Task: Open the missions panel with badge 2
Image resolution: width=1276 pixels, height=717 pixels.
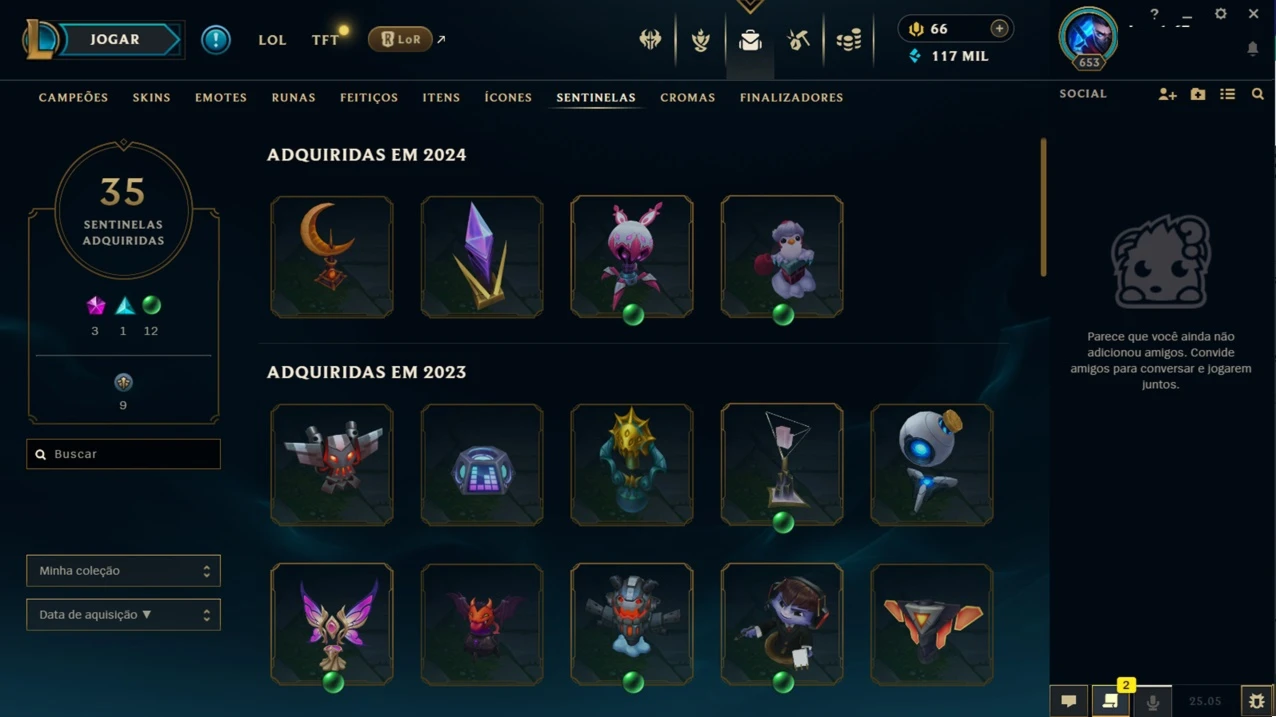Action: (x=1110, y=702)
